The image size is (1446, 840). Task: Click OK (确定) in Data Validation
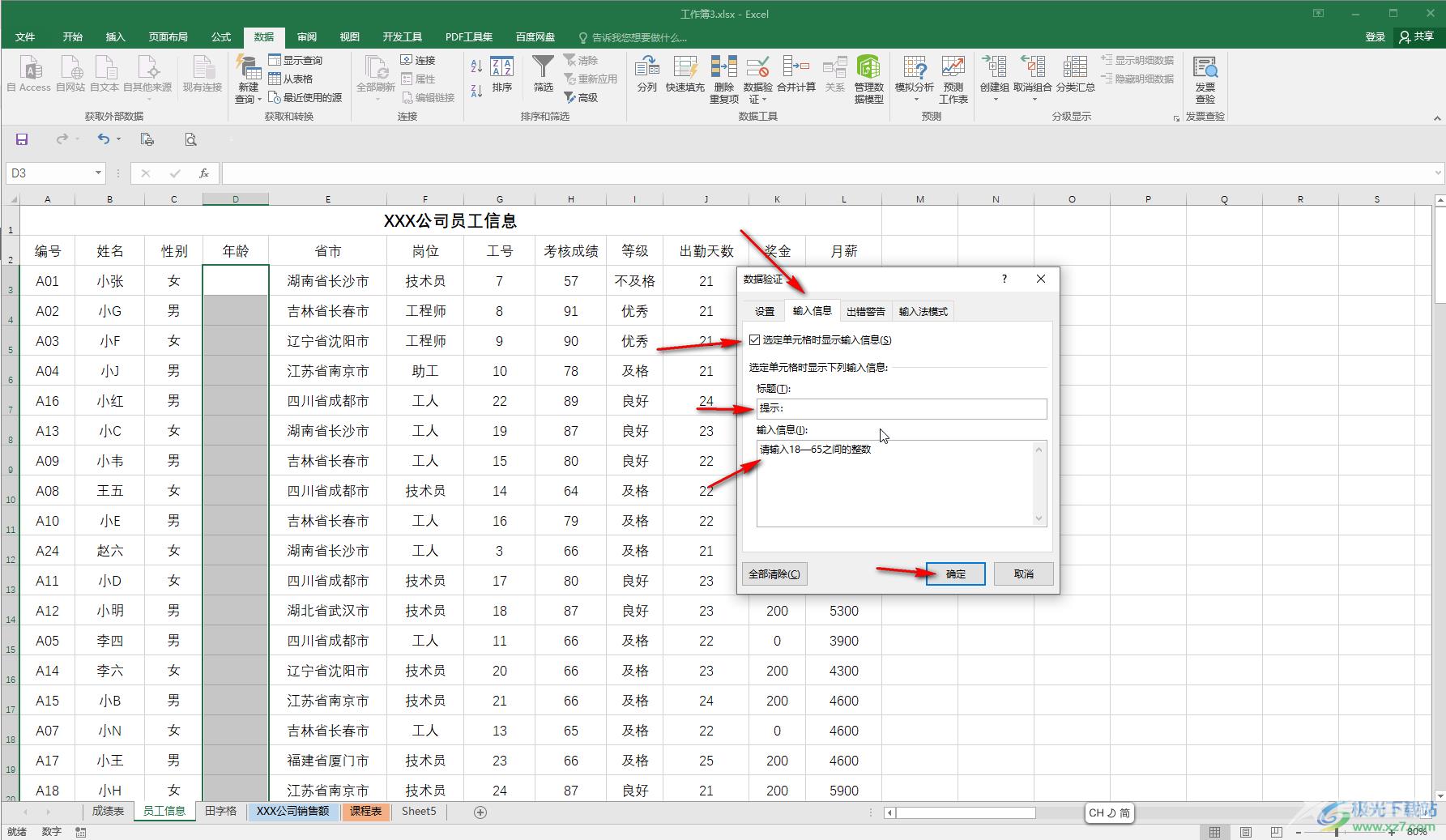point(955,574)
